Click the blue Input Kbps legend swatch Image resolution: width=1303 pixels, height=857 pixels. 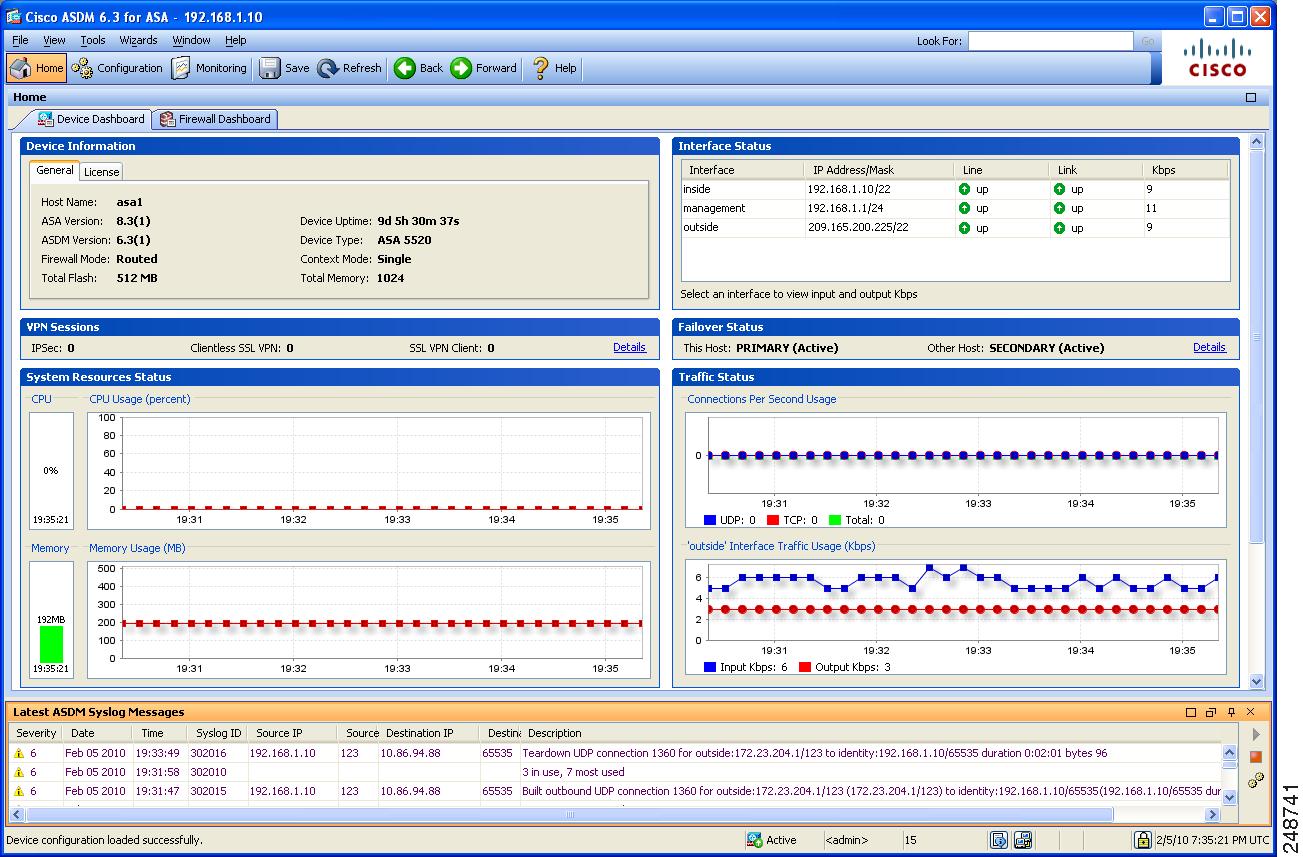tap(710, 667)
